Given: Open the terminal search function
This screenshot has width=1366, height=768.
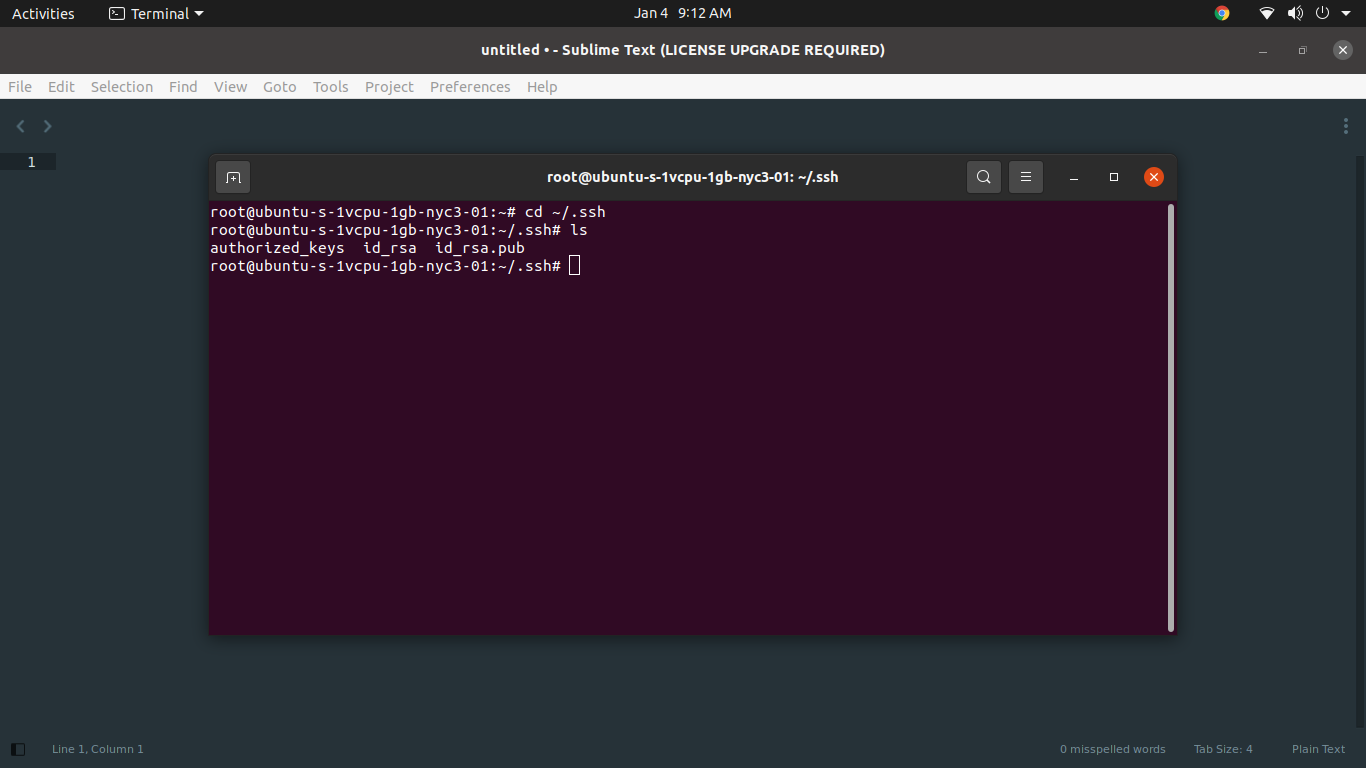Looking at the screenshot, I should pos(983,176).
